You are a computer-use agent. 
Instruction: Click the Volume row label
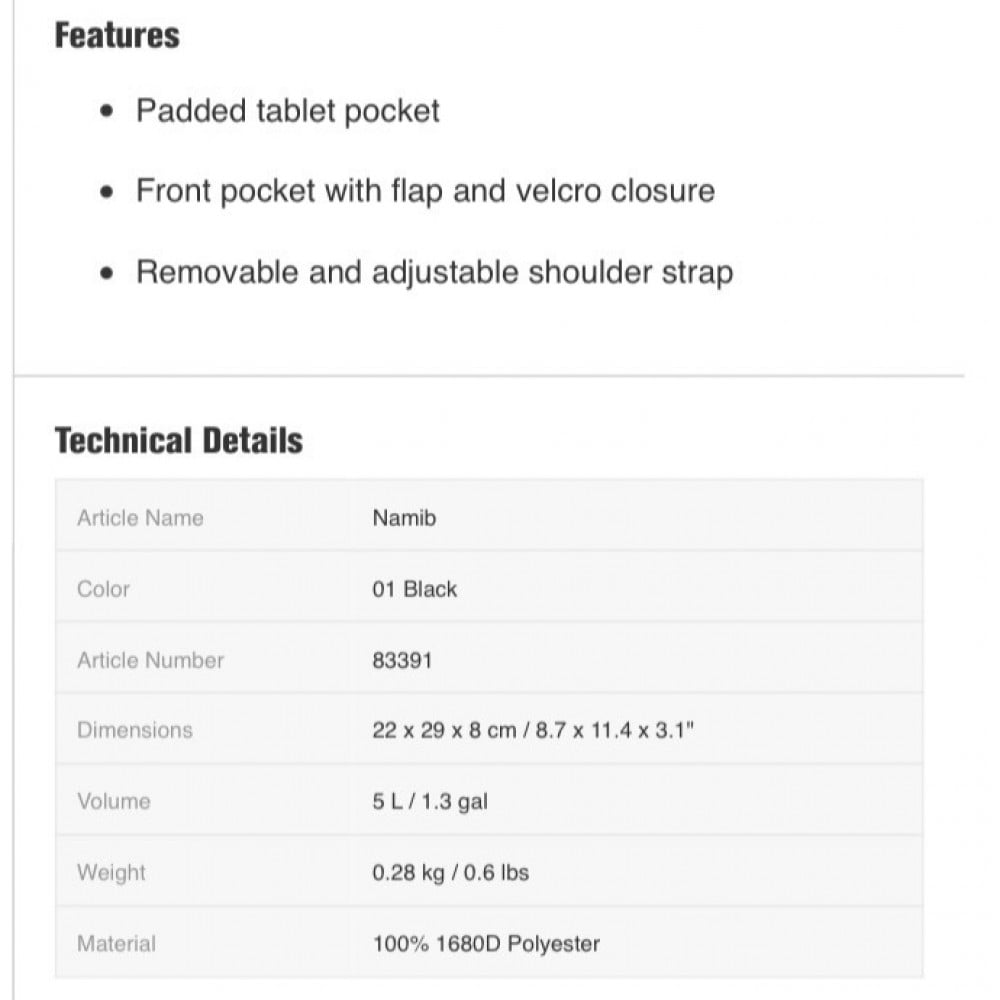tap(113, 801)
